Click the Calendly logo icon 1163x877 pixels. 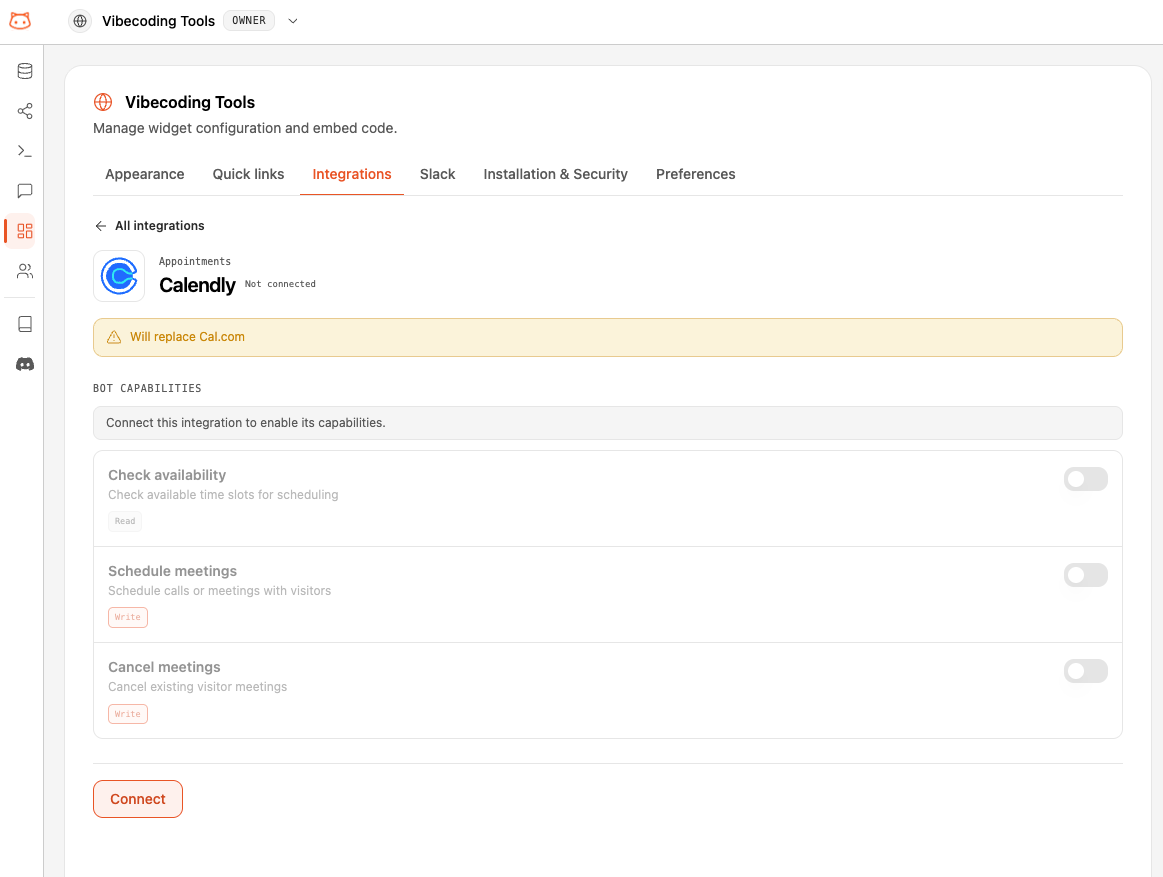coord(119,276)
